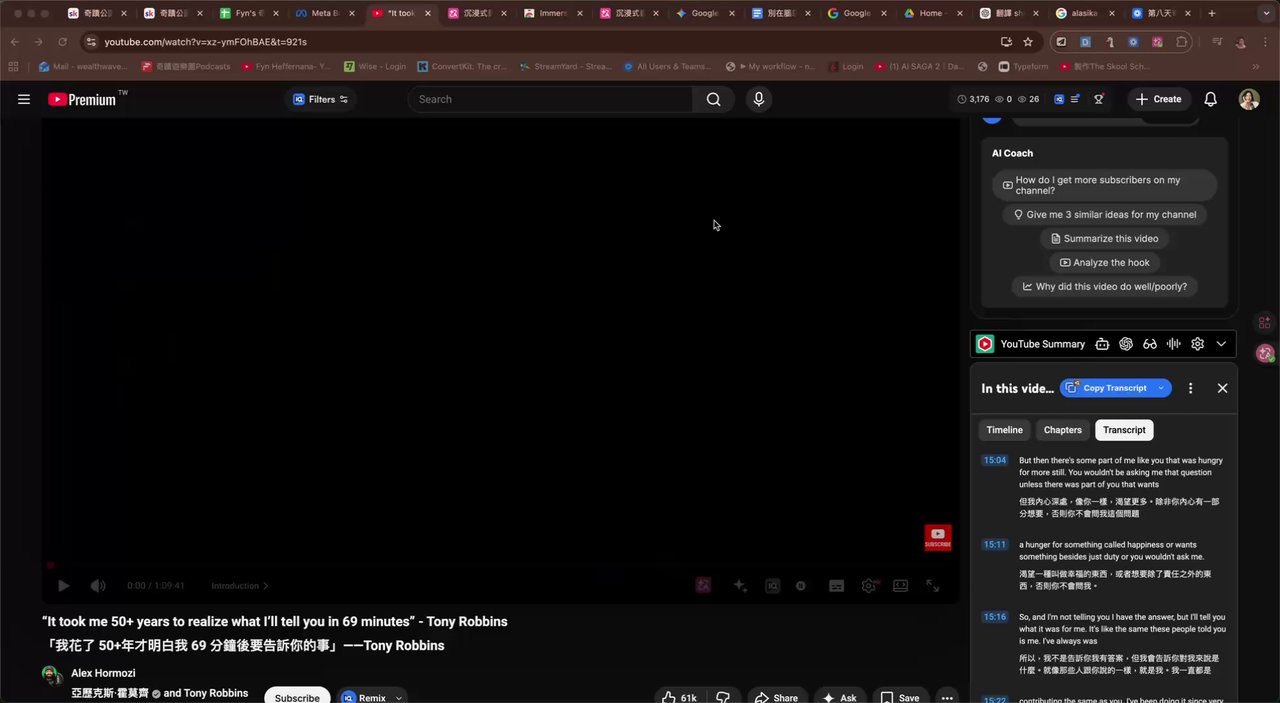This screenshot has height=703, width=1280.
Task: Start voice search with the microphone
Action: (x=759, y=99)
